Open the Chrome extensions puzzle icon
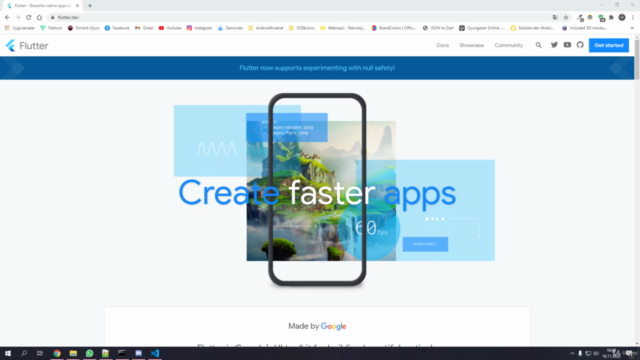Viewport: 640px width, 360px height. point(611,17)
